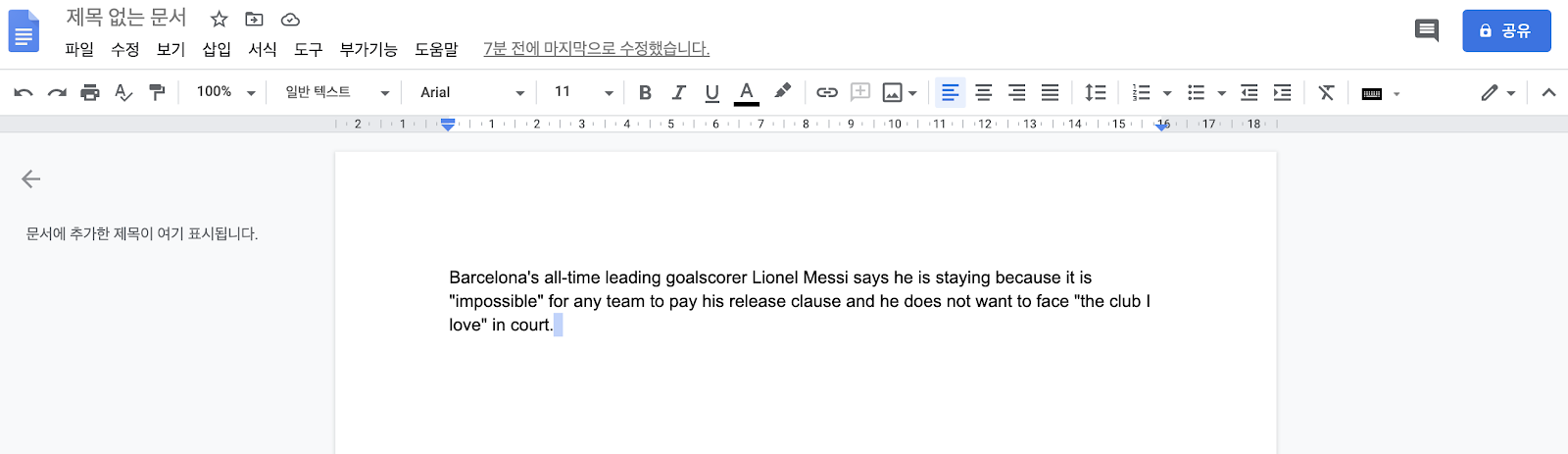This screenshot has width=1568, height=454.
Task: Click the word "impossible" in the paragraph
Action: (495, 301)
